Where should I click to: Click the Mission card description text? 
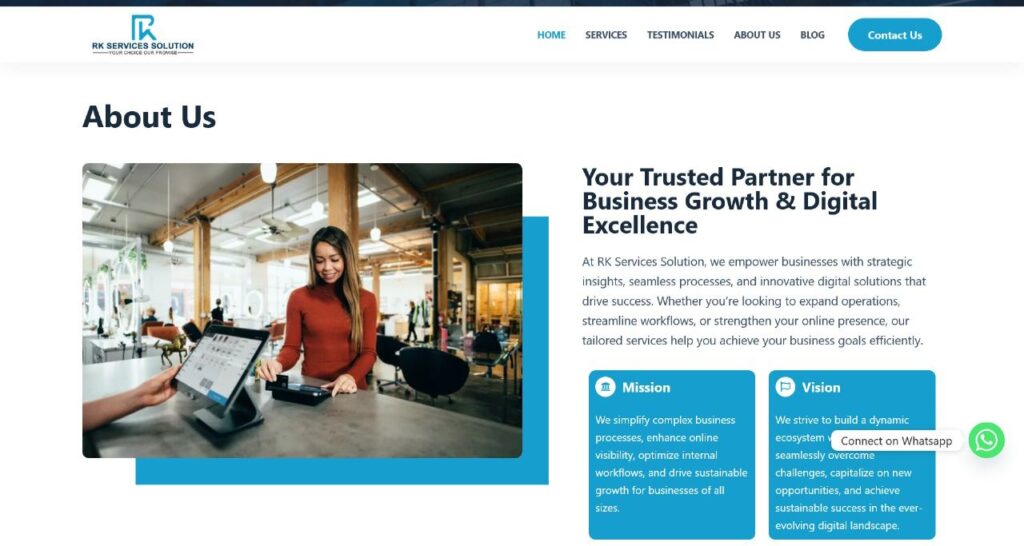671,464
